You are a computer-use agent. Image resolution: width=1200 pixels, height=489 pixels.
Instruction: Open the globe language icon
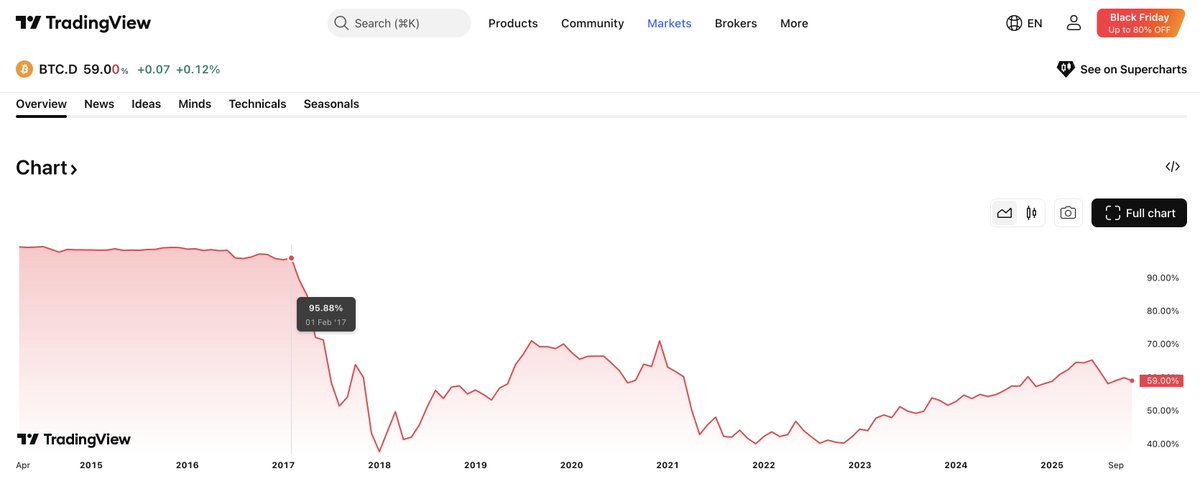[x=1014, y=23]
